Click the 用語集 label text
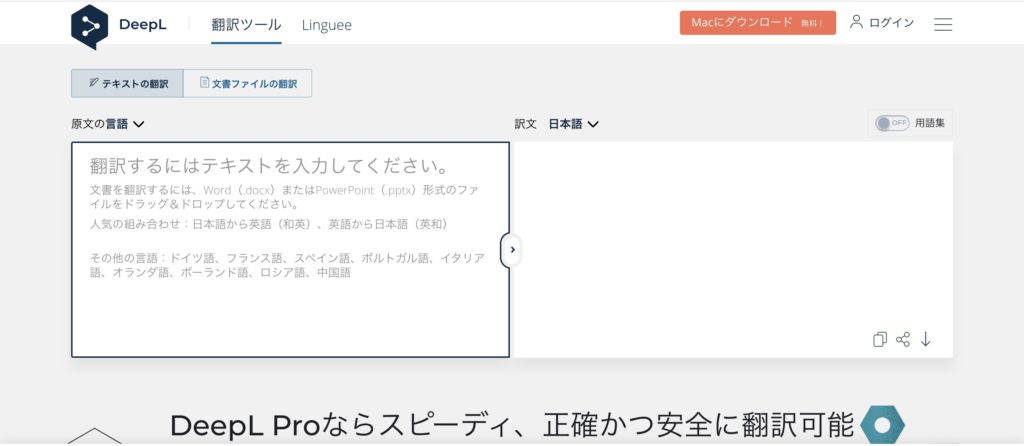The image size is (1024, 446). [x=930, y=123]
